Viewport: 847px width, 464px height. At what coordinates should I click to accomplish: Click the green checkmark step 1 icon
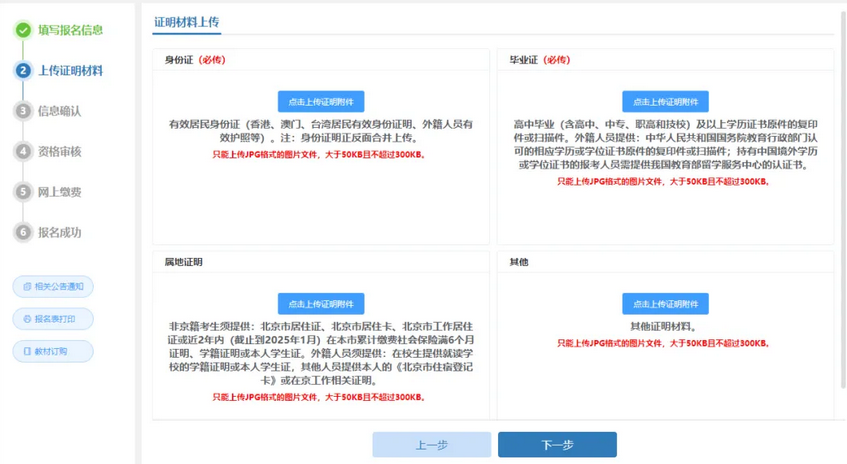(x=23, y=30)
